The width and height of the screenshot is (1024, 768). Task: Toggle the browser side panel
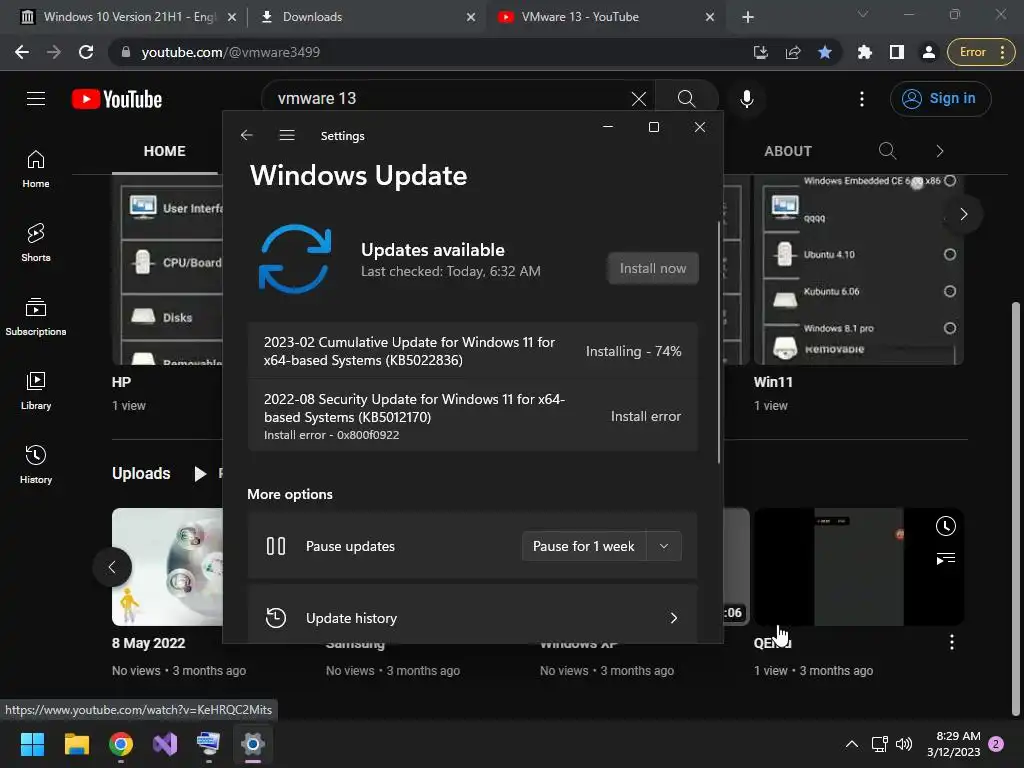coord(897,52)
